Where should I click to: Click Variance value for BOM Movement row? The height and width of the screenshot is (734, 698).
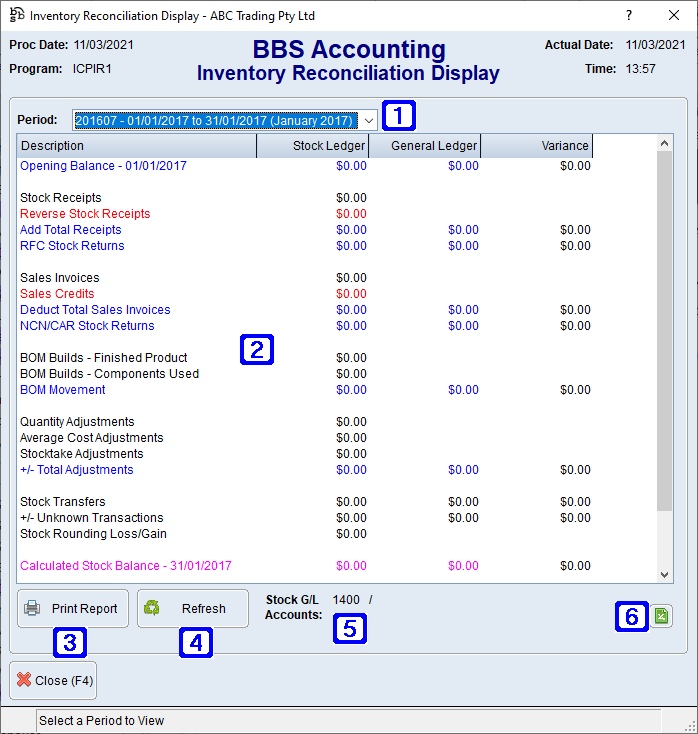point(575,389)
